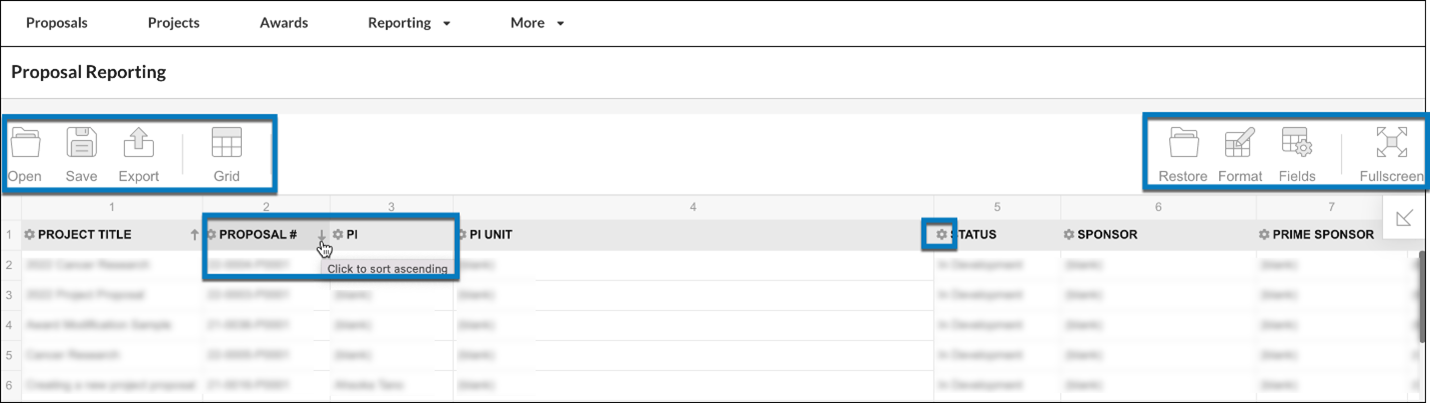Expand the More dropdown menu
The height and width of the screenshot is (403, 1430).
pyautogui.click(x=537, y=23)
